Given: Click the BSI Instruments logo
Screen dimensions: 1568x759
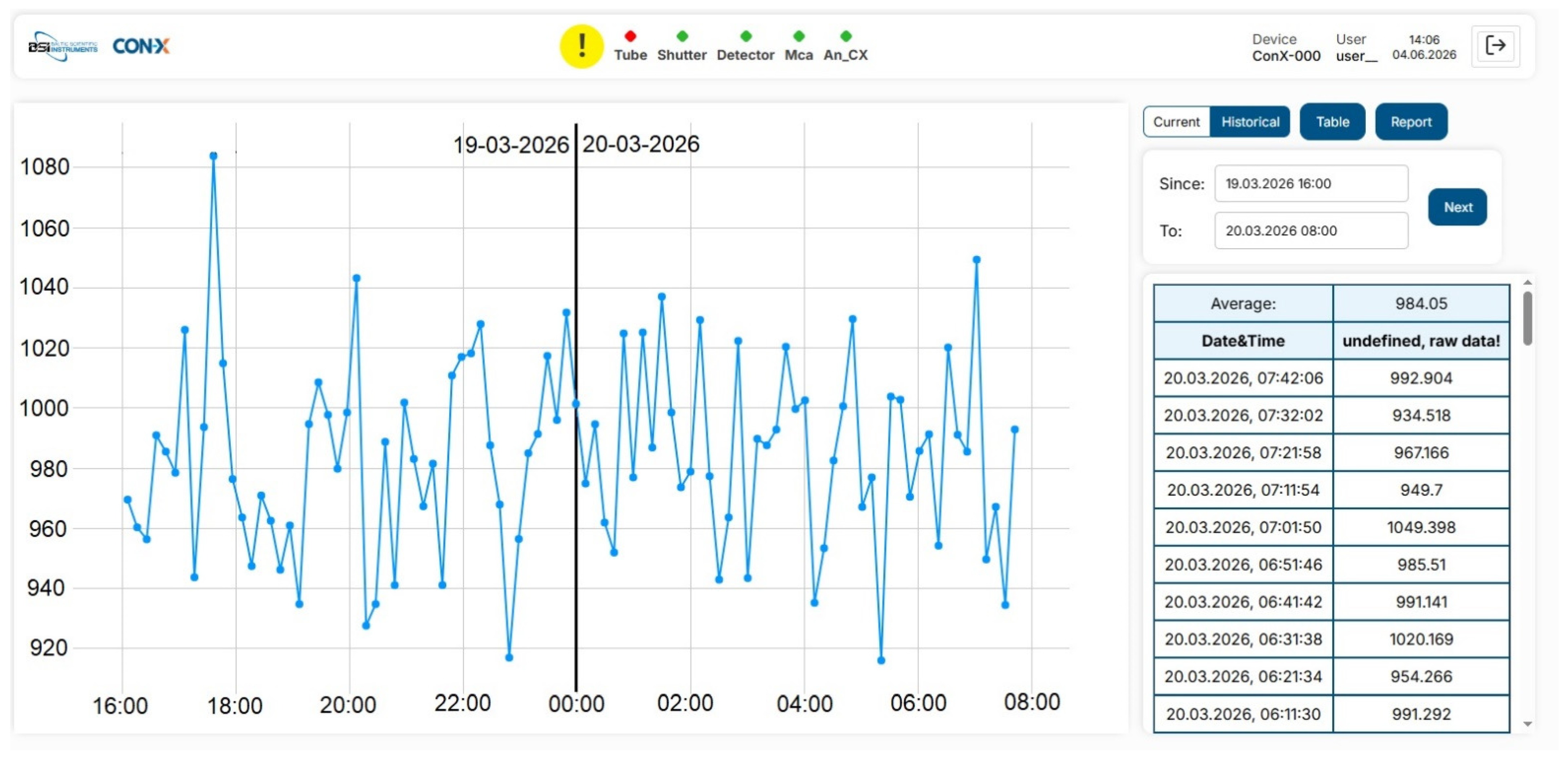Looking at the screenshot, I should [63, 46].
